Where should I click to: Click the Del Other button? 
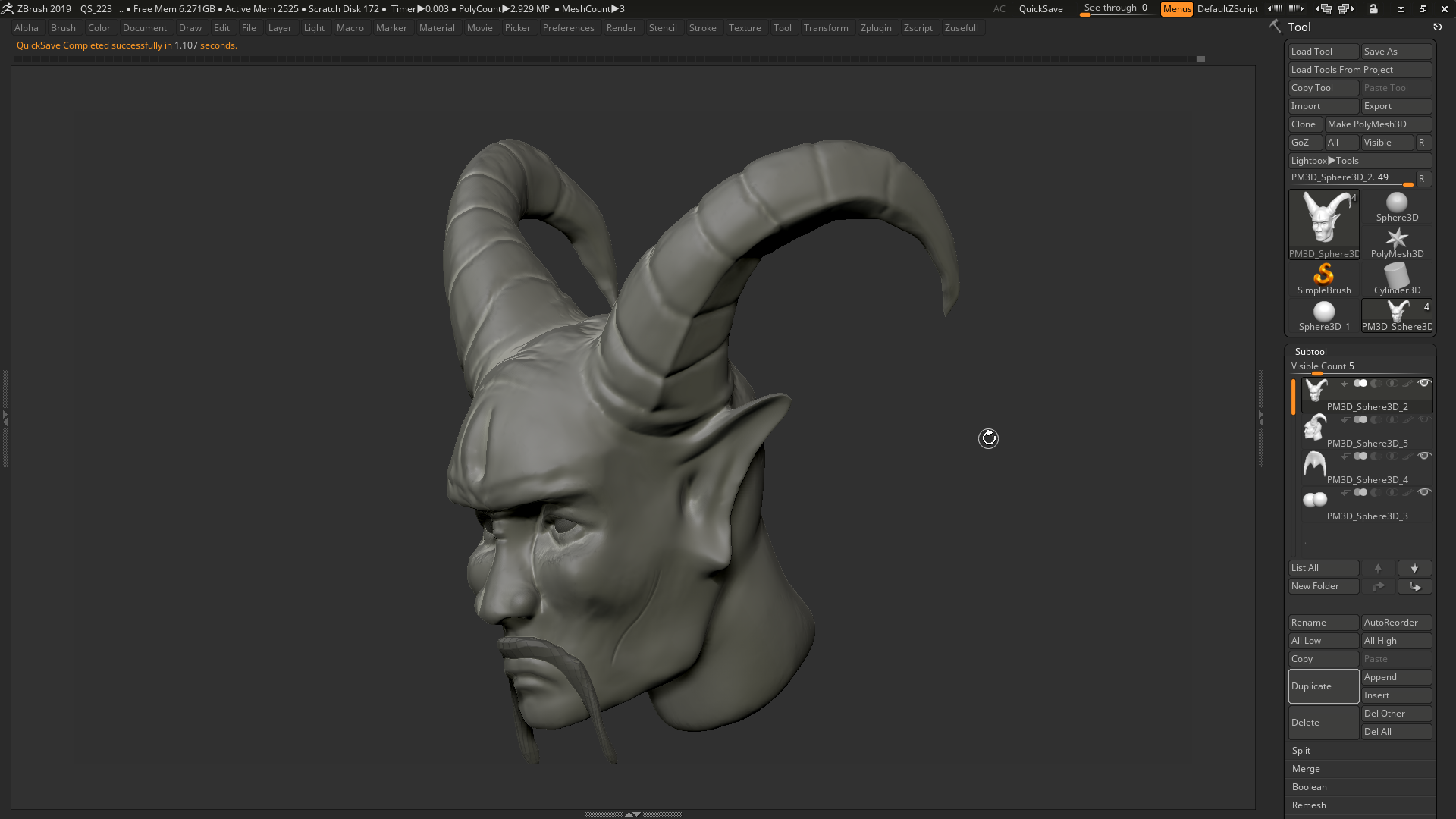(1396, 714)
